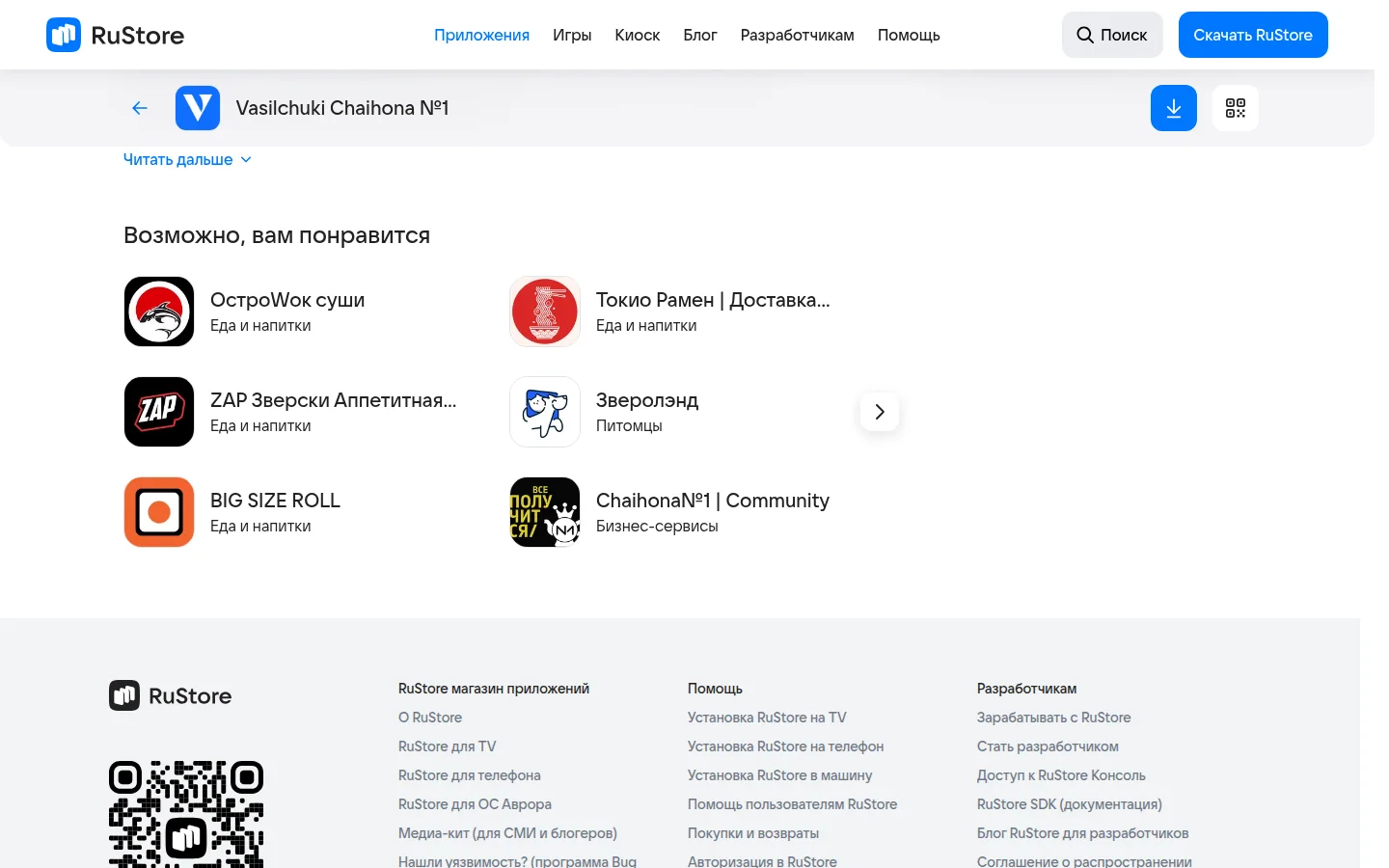Open the Токио Рамен app icon
Viewport: 1389px width, 868px height.
pyautogui.click(x=545, y=312)
